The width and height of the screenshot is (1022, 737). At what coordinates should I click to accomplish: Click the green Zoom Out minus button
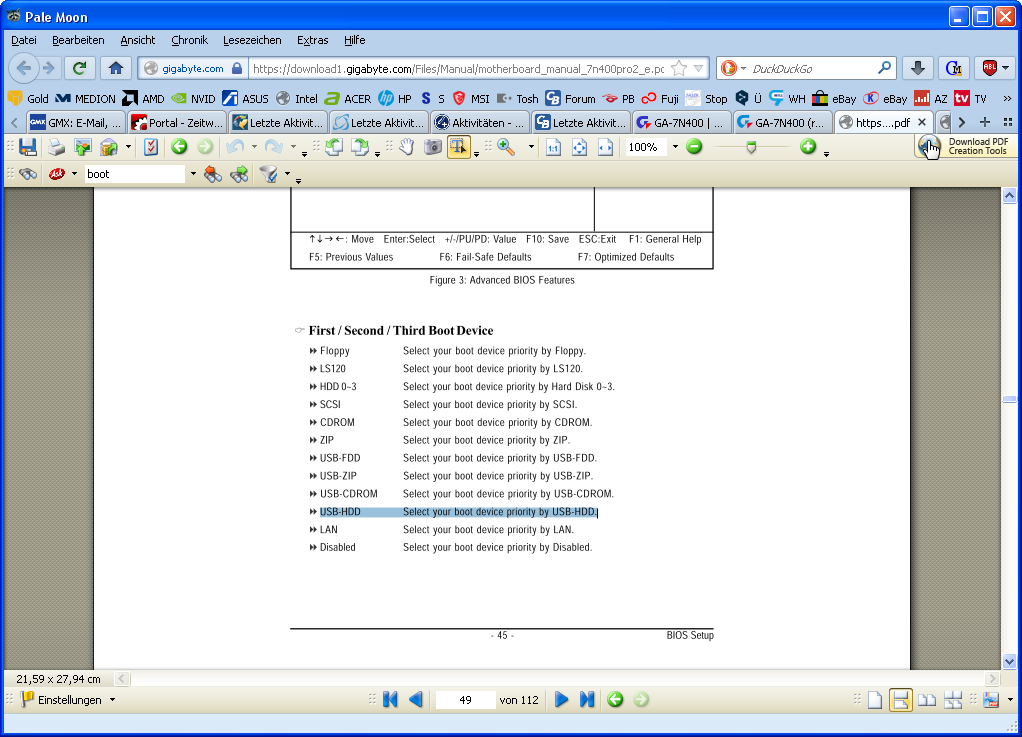click(694, 147)
